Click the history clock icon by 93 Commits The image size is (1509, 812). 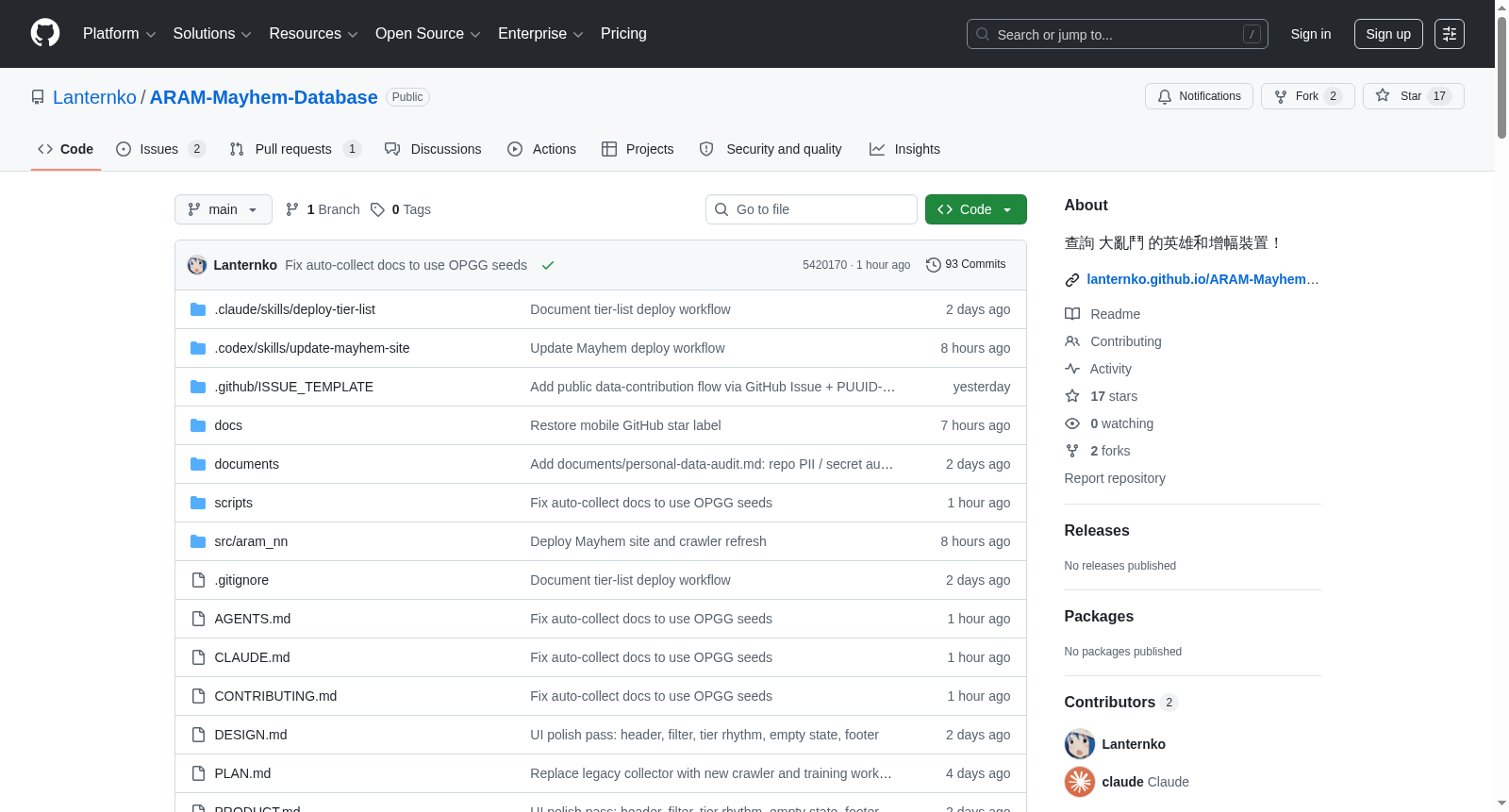[x=934, y=265]
